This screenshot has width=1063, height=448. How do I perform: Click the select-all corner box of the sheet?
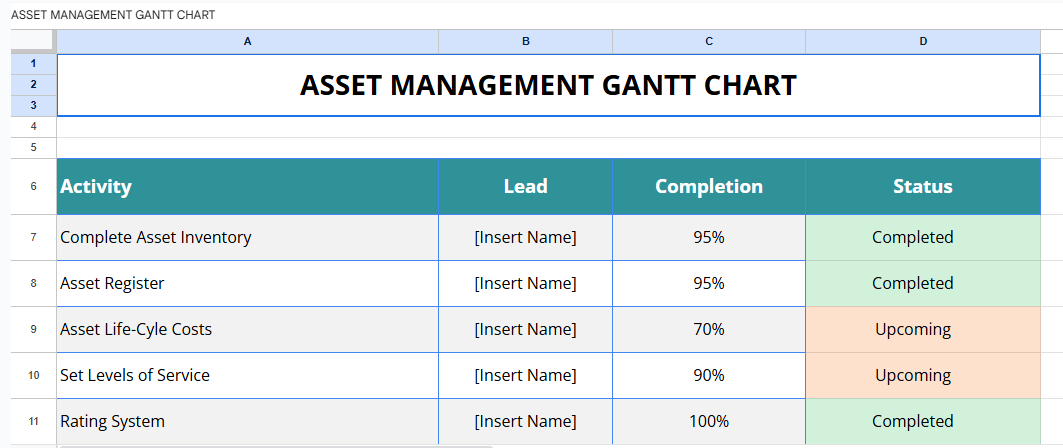click(x=33, y=41)
